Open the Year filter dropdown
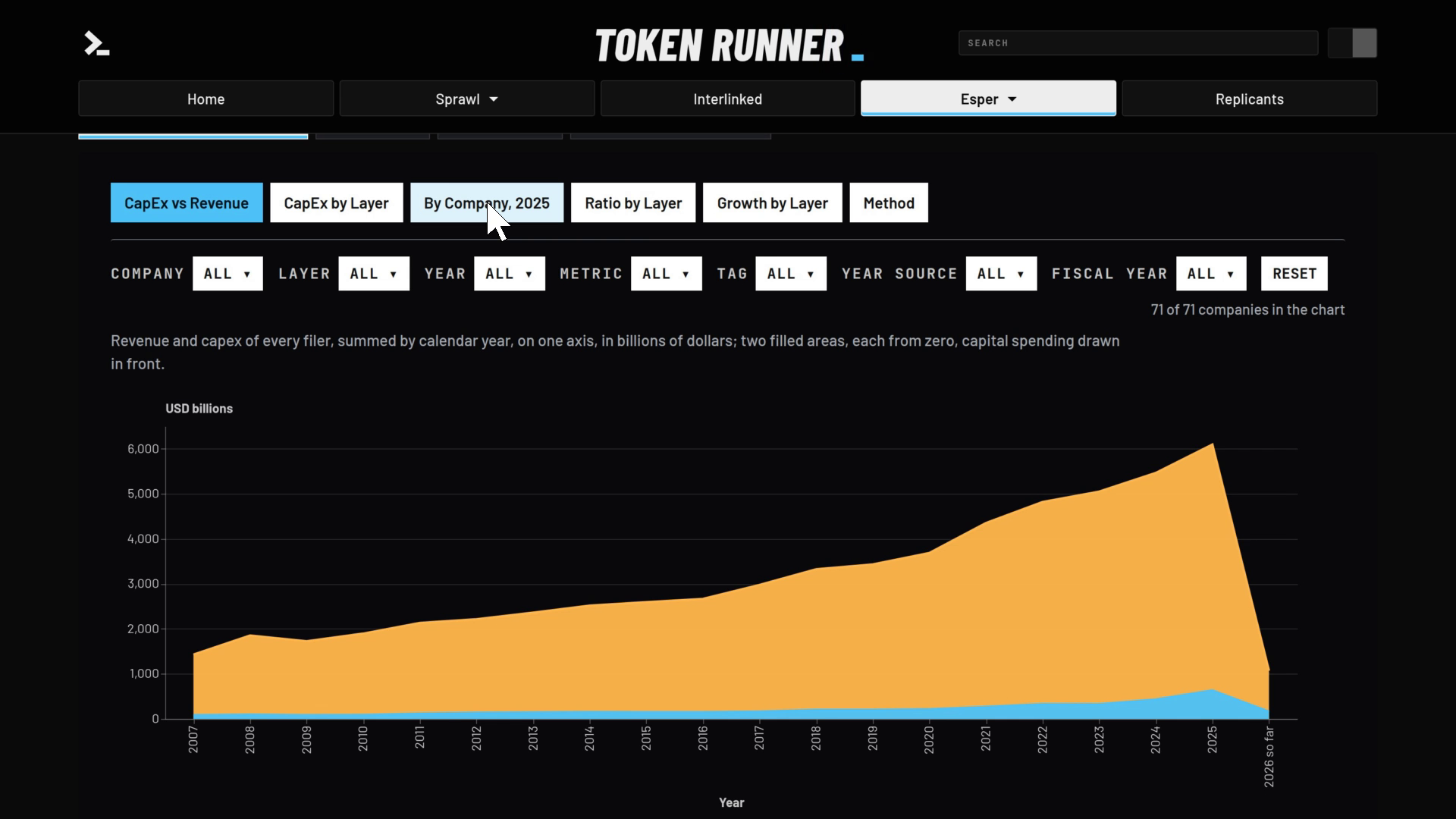The width and height of the screenshot is (1456, 819). coord(510,274)
